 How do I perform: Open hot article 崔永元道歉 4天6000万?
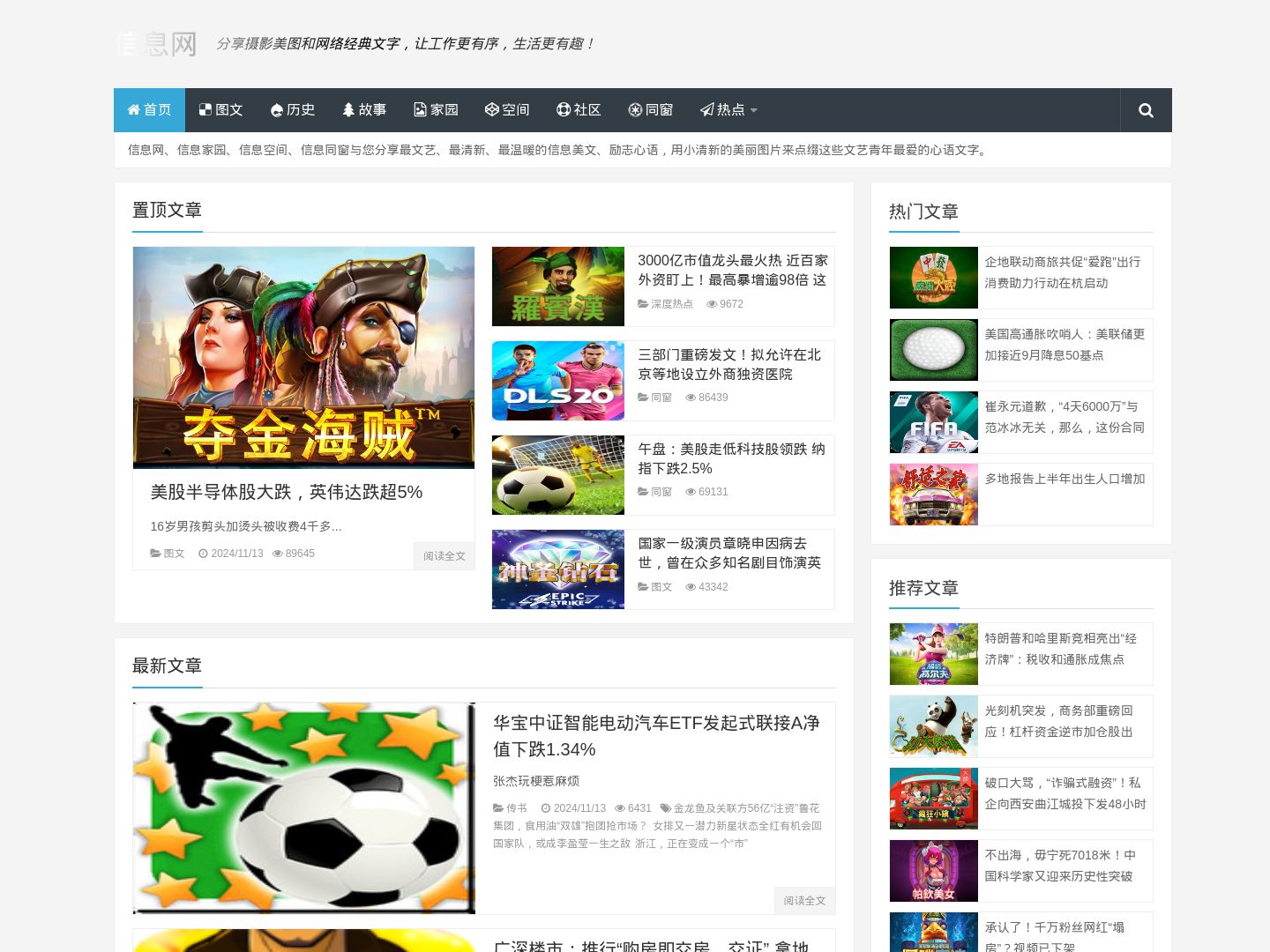coord(1065,417)
